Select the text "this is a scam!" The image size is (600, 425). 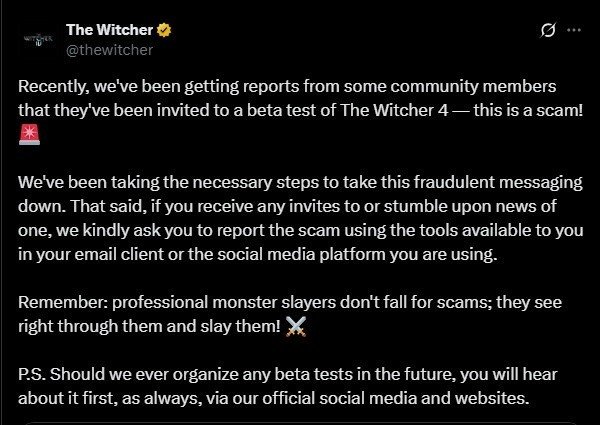(528, 110)
